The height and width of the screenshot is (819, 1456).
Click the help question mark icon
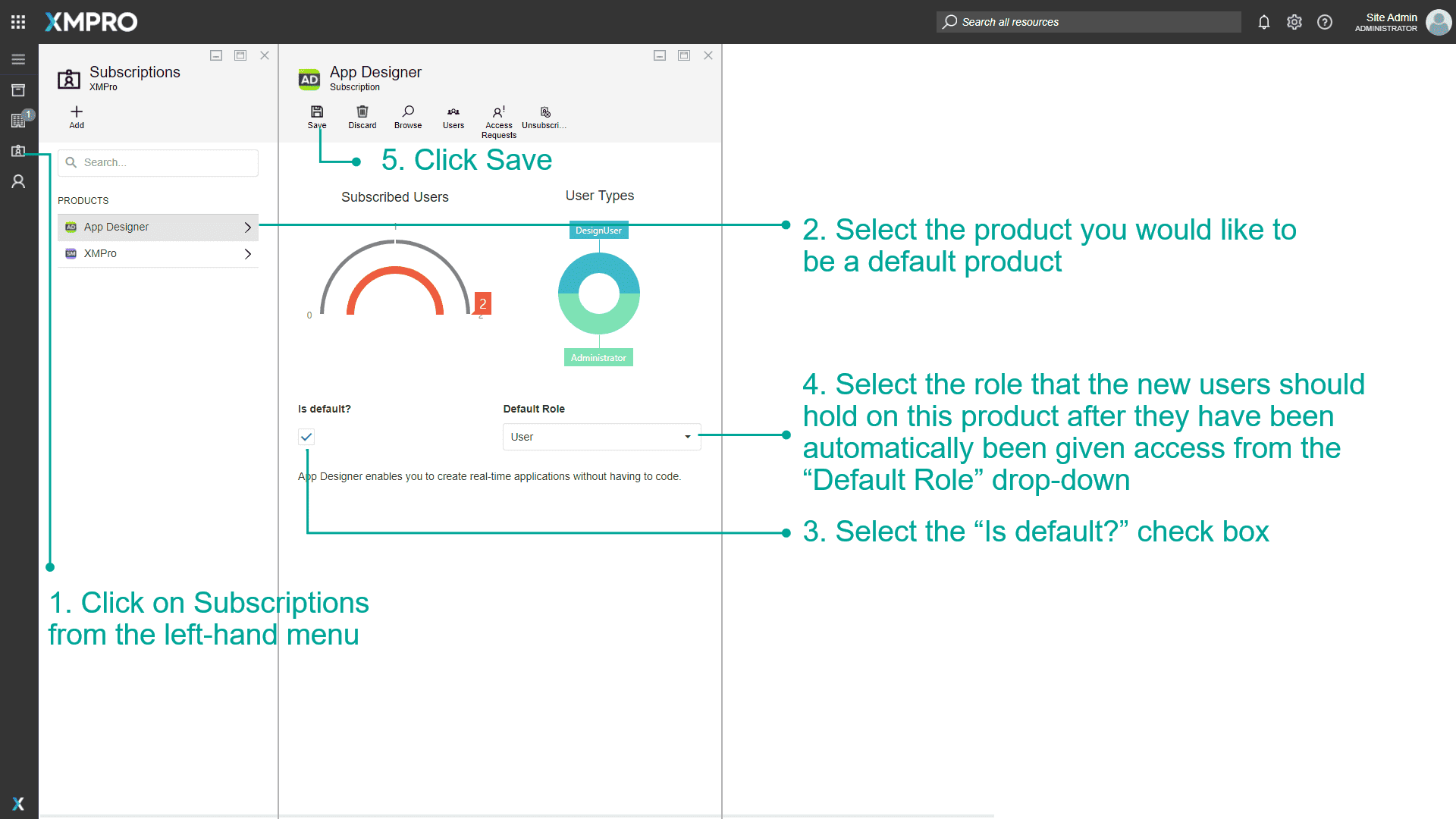pyautogui.click(x=1324, y=22)
